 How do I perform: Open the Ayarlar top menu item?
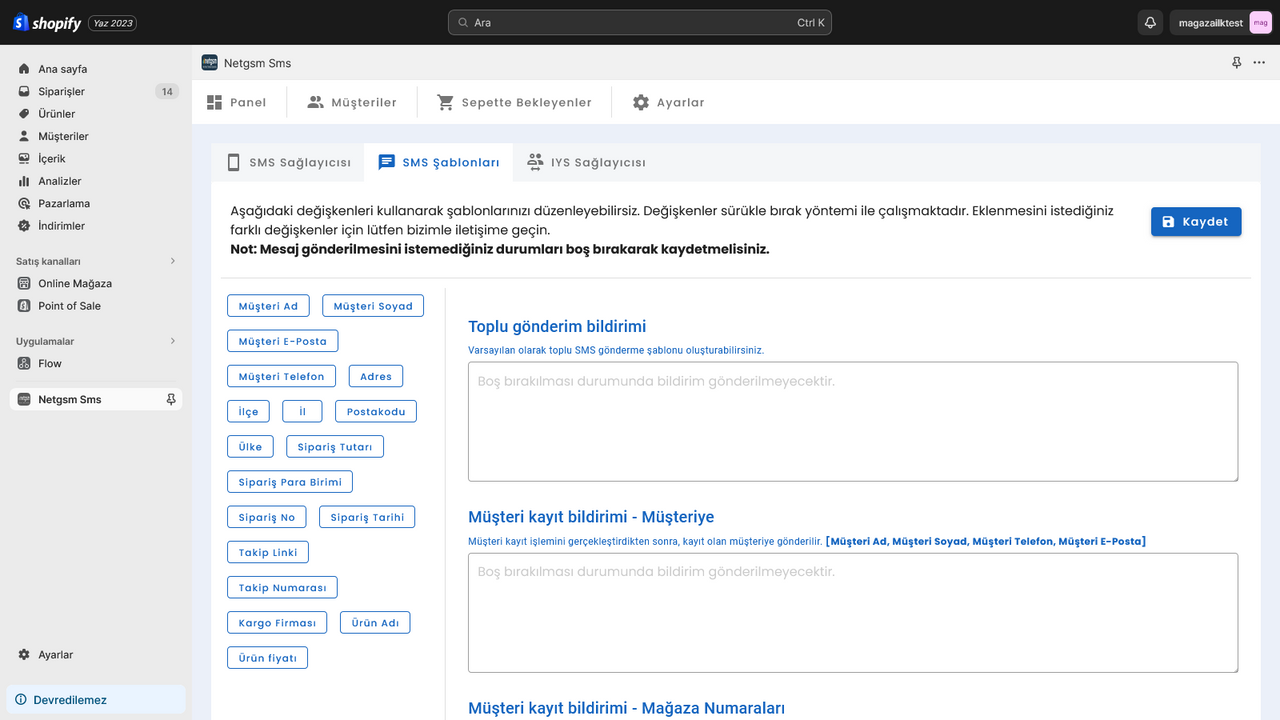coord(669,102)
